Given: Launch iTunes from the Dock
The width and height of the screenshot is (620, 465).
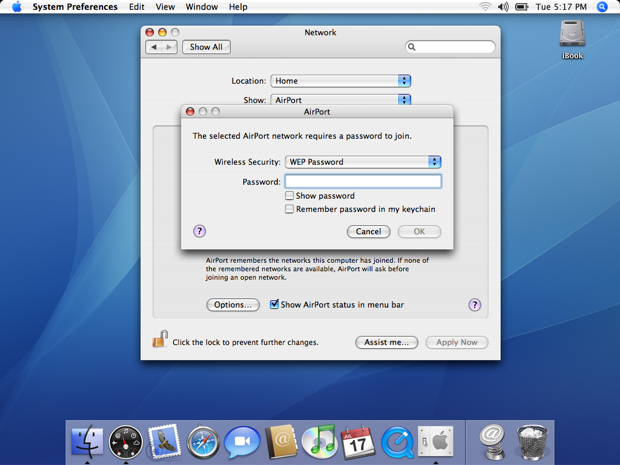Looking at the screenshot, I should pyautogui.click(x=319, y=442).
